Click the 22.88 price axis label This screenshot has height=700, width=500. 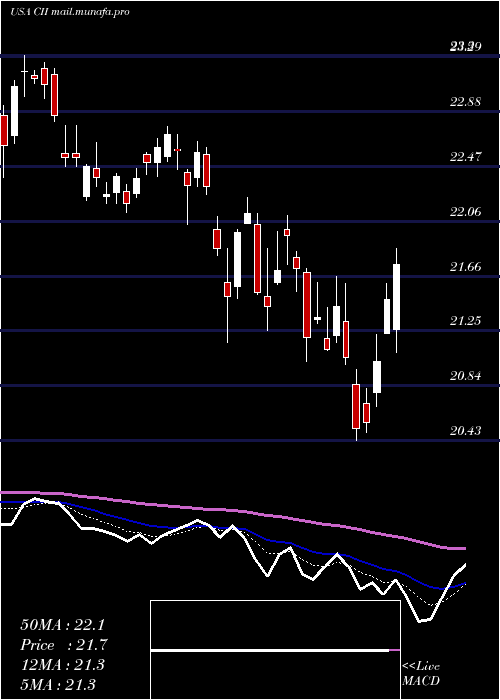click(466, 102)
